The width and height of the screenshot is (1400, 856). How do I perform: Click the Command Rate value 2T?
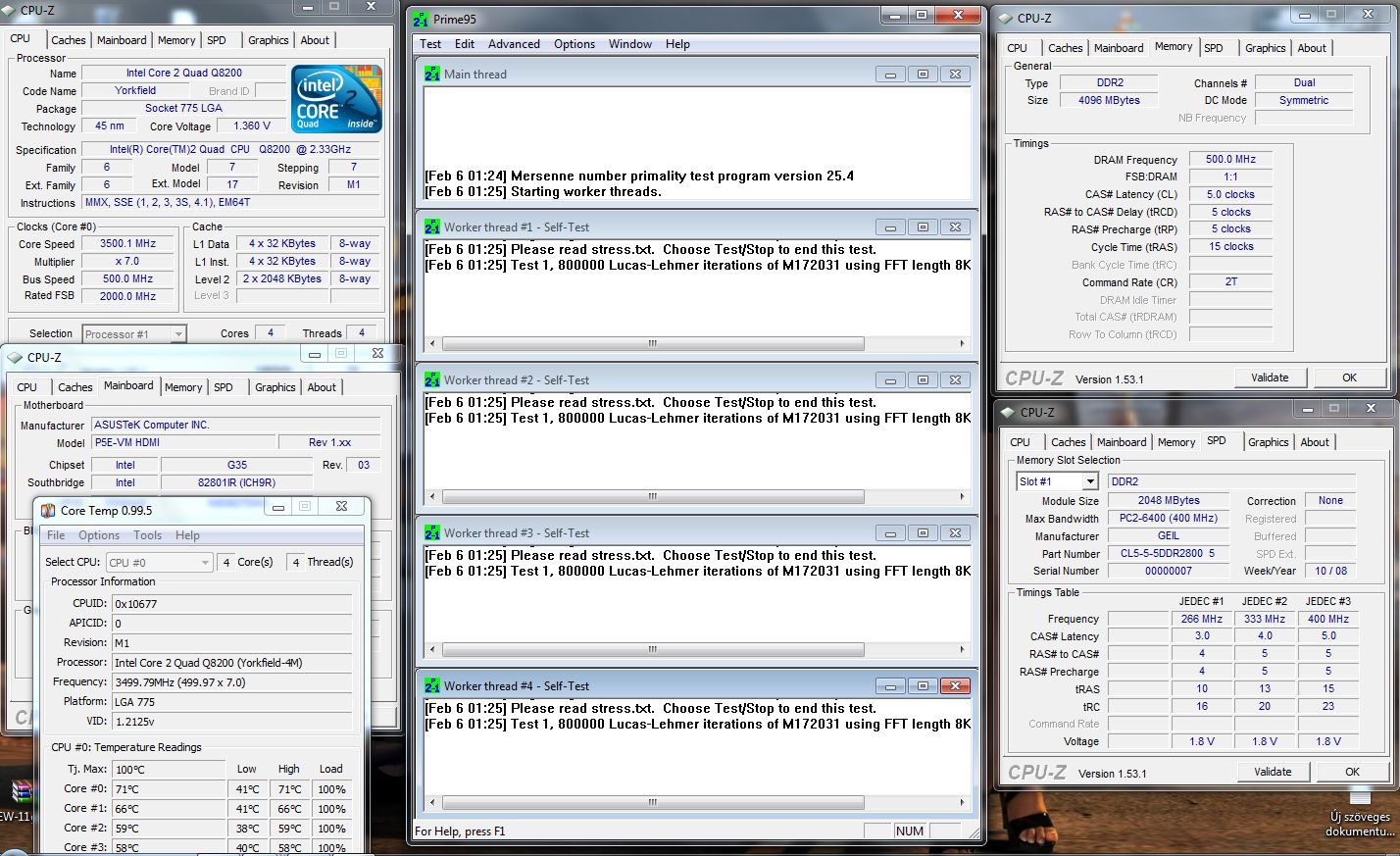pos(1231,281)
